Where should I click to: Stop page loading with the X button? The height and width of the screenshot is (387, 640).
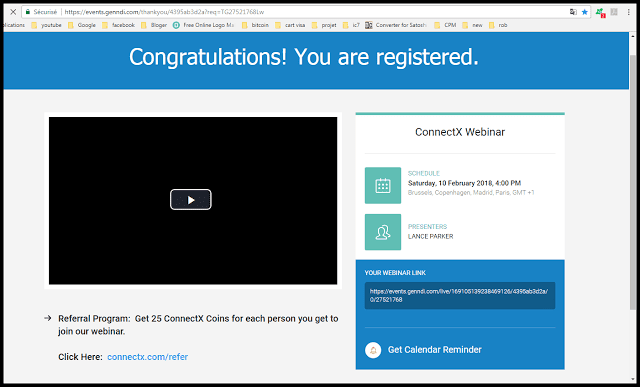click(13, 12)
